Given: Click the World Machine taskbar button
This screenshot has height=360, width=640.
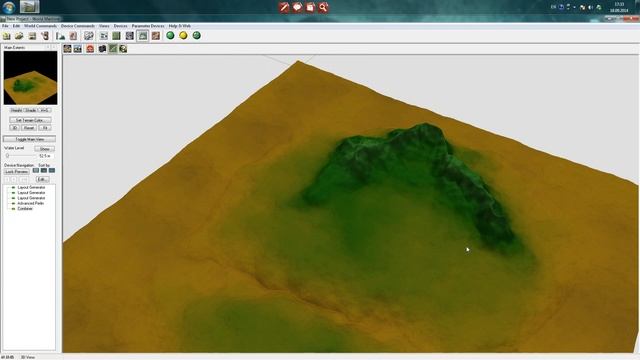Looking at the screenshot, I should pyautogui.click(x=30, y=7).
